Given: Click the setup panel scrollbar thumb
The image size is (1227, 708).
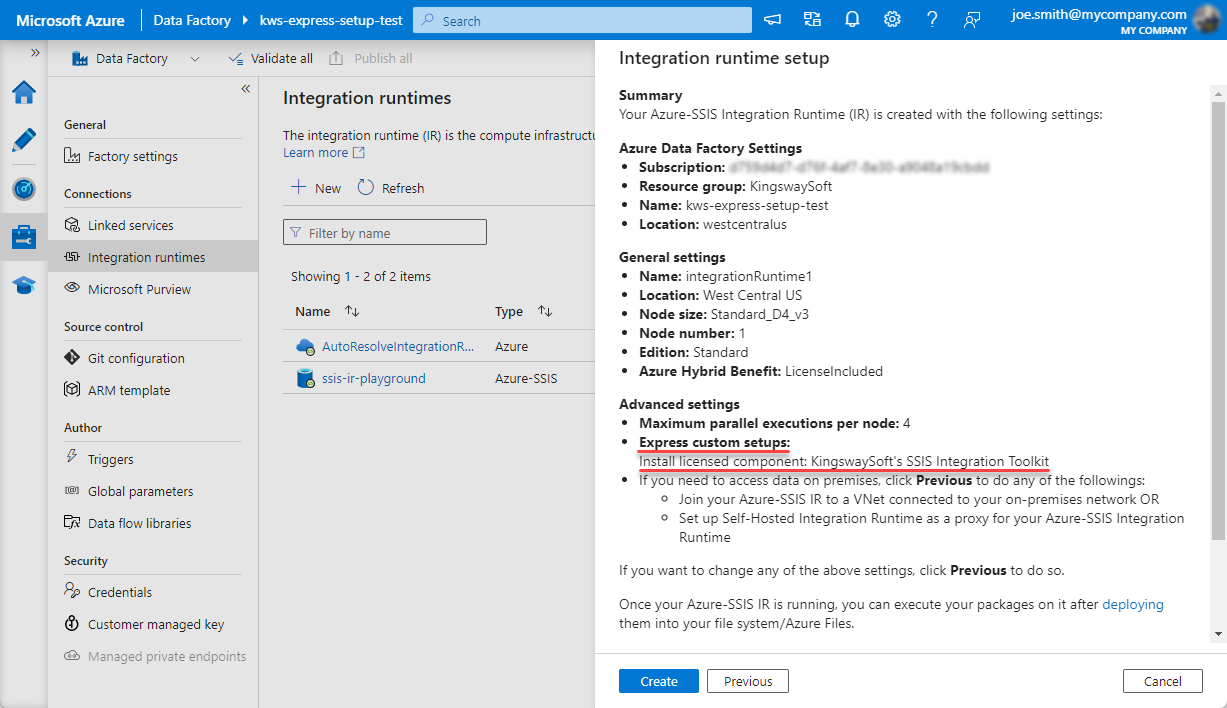Looking at the screenshot, I should pos(1218,320).
